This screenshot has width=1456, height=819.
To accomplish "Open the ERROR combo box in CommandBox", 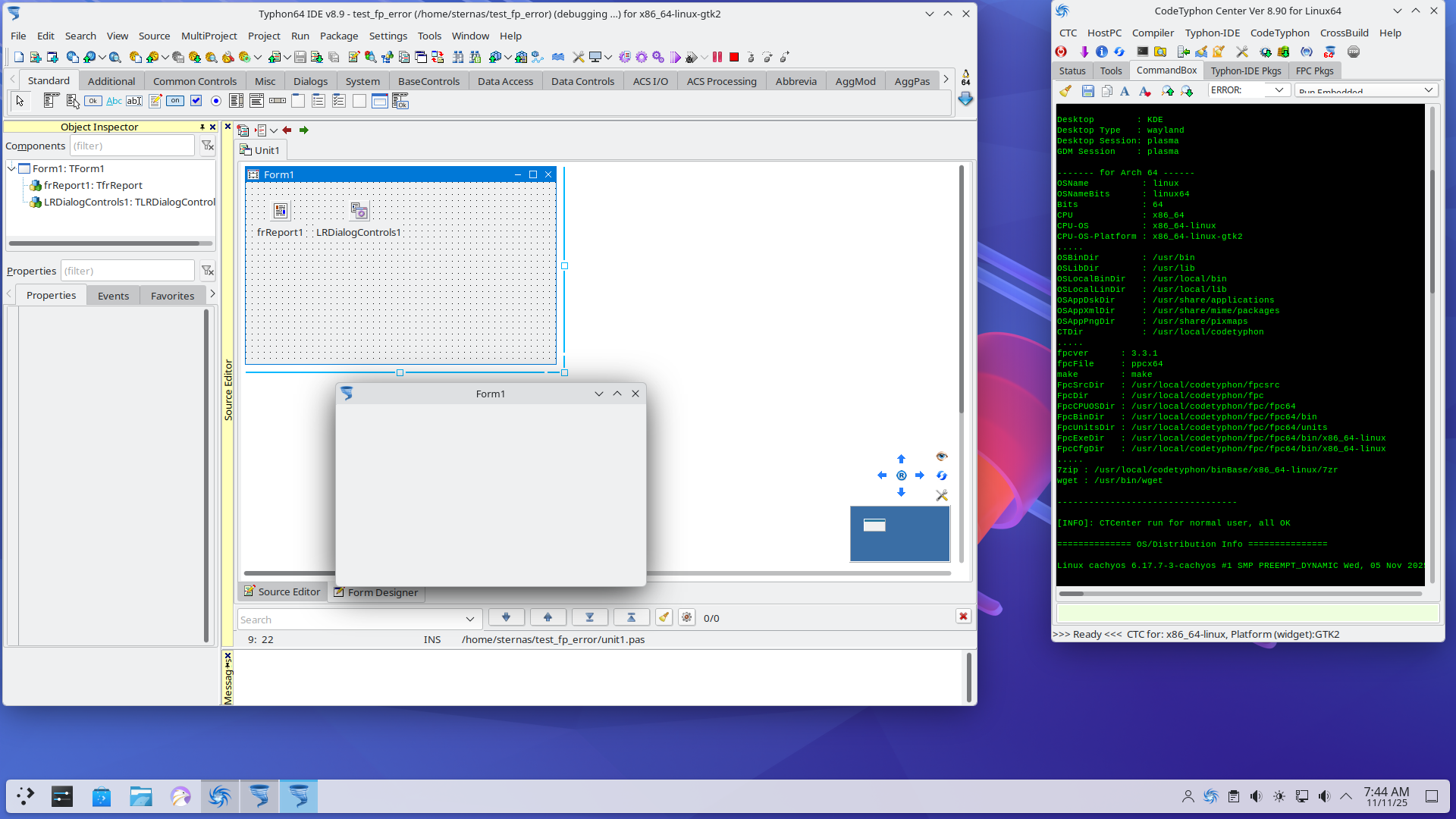I will click(1279, 90).
